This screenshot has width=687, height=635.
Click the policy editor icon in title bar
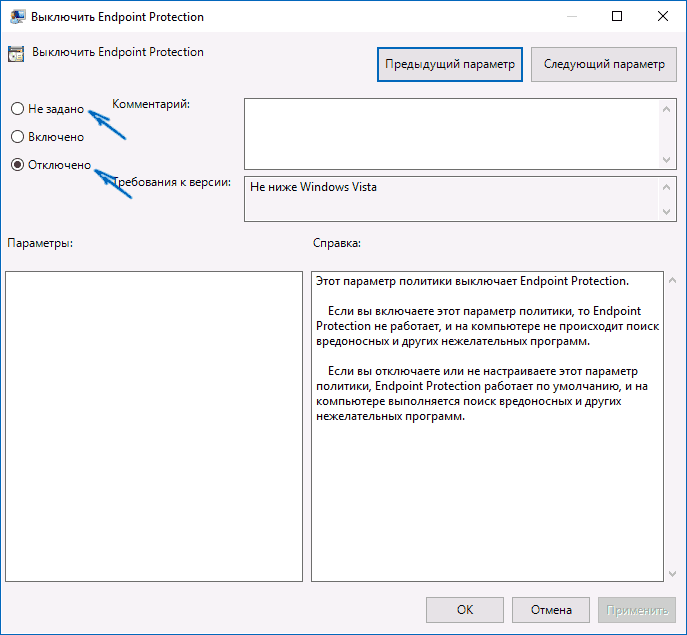(18, 17)
